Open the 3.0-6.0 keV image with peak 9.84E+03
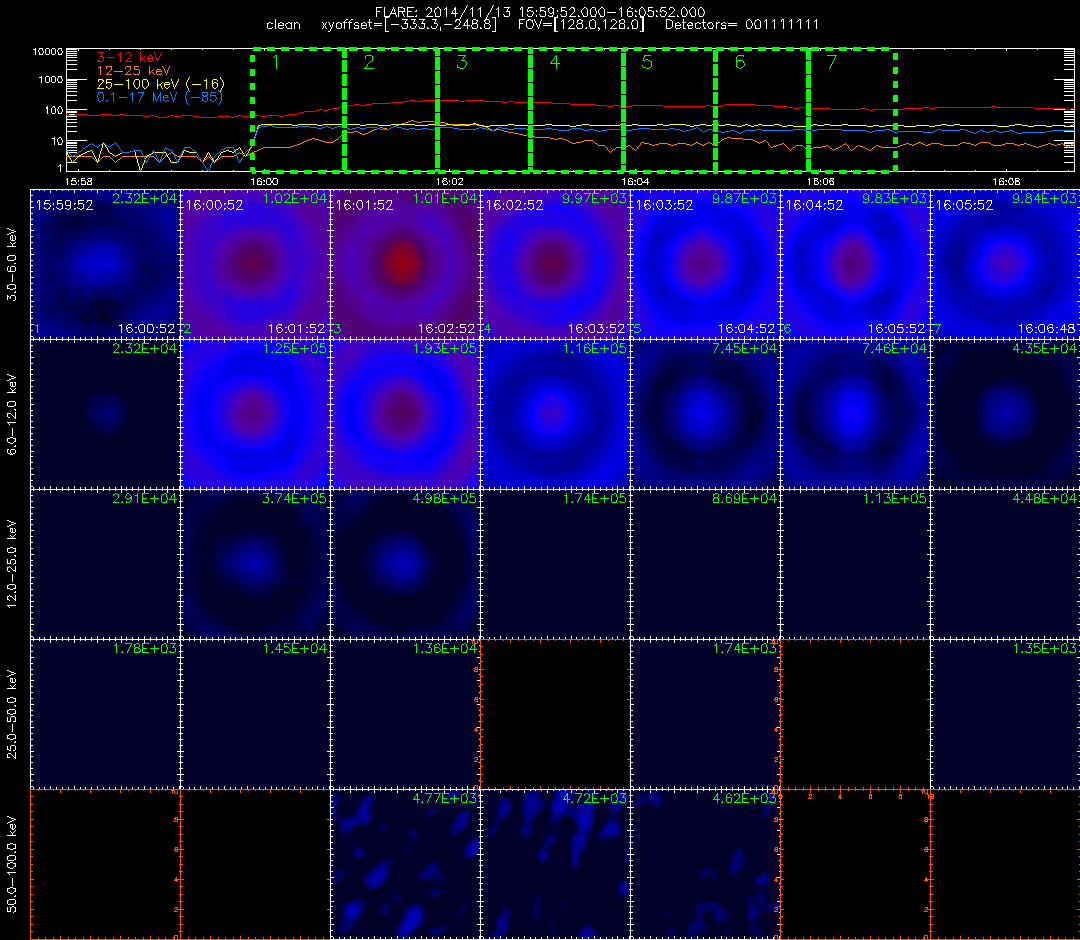This screenshot has width=1080, height=940. [1006, 264]
